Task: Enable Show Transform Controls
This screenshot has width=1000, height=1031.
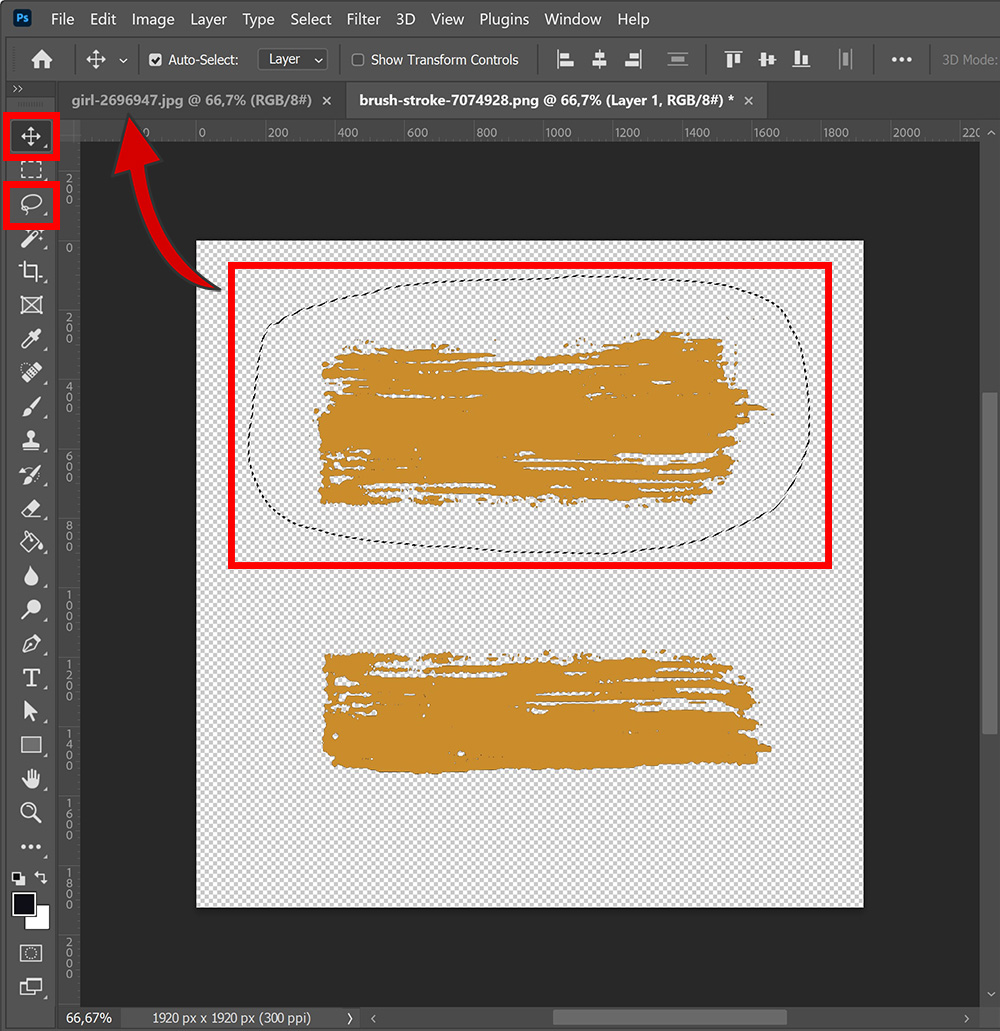Action: [357, 60]
